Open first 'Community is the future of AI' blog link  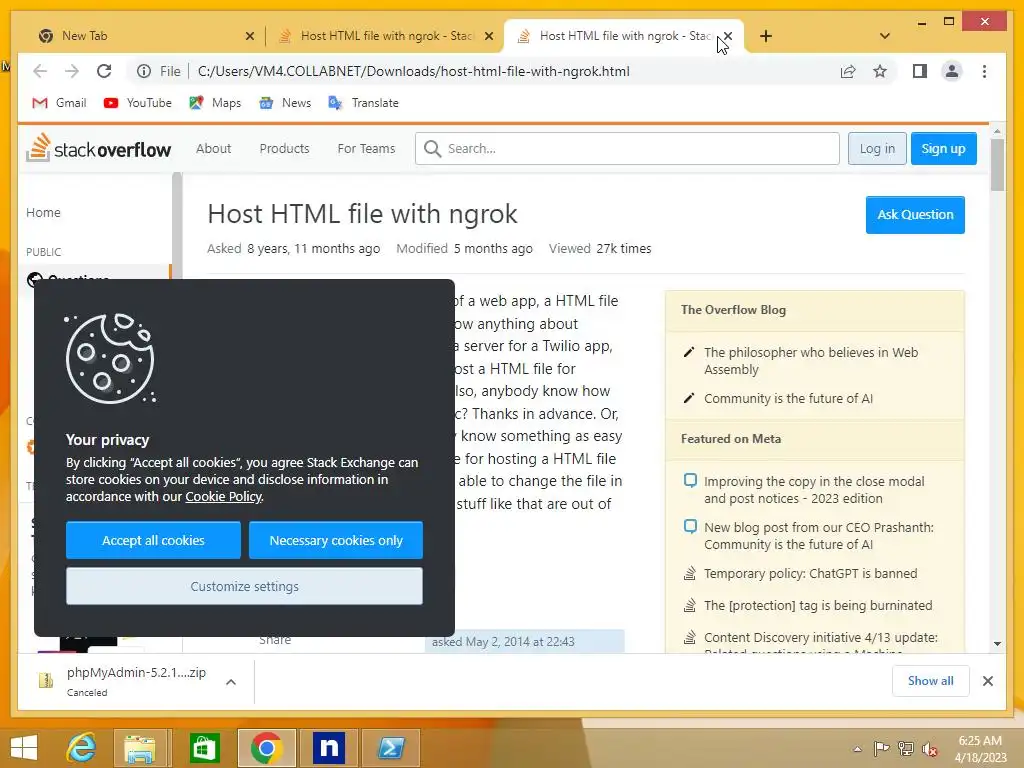click(788, 398)
